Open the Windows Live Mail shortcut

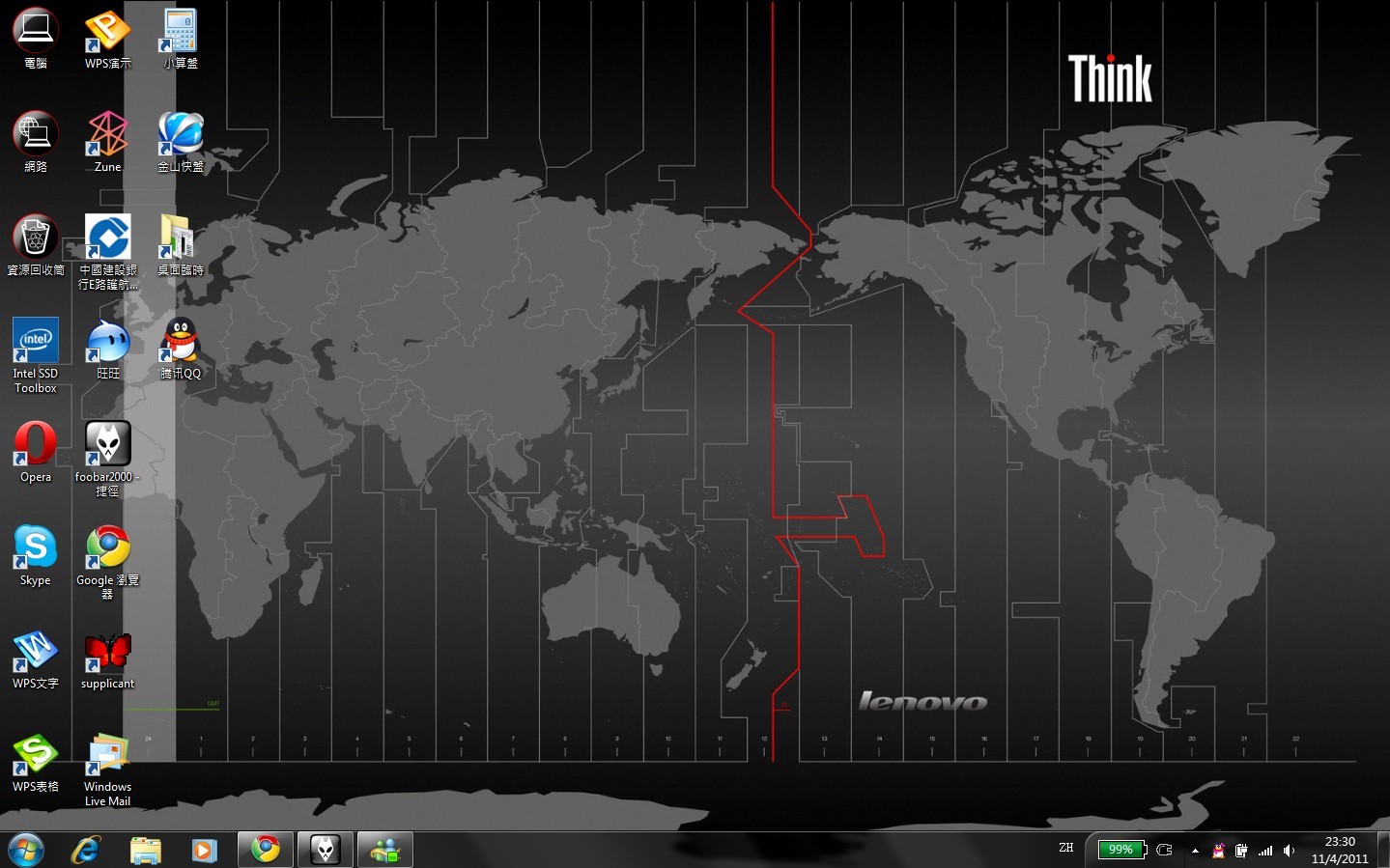coord(107,769)
